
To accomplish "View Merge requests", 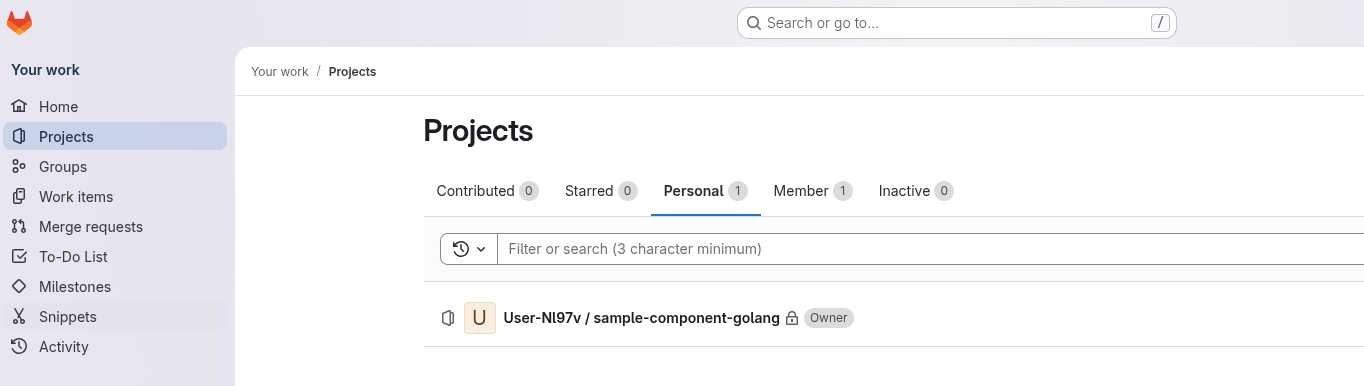I will pyautogui.click(x=115, y=226).
